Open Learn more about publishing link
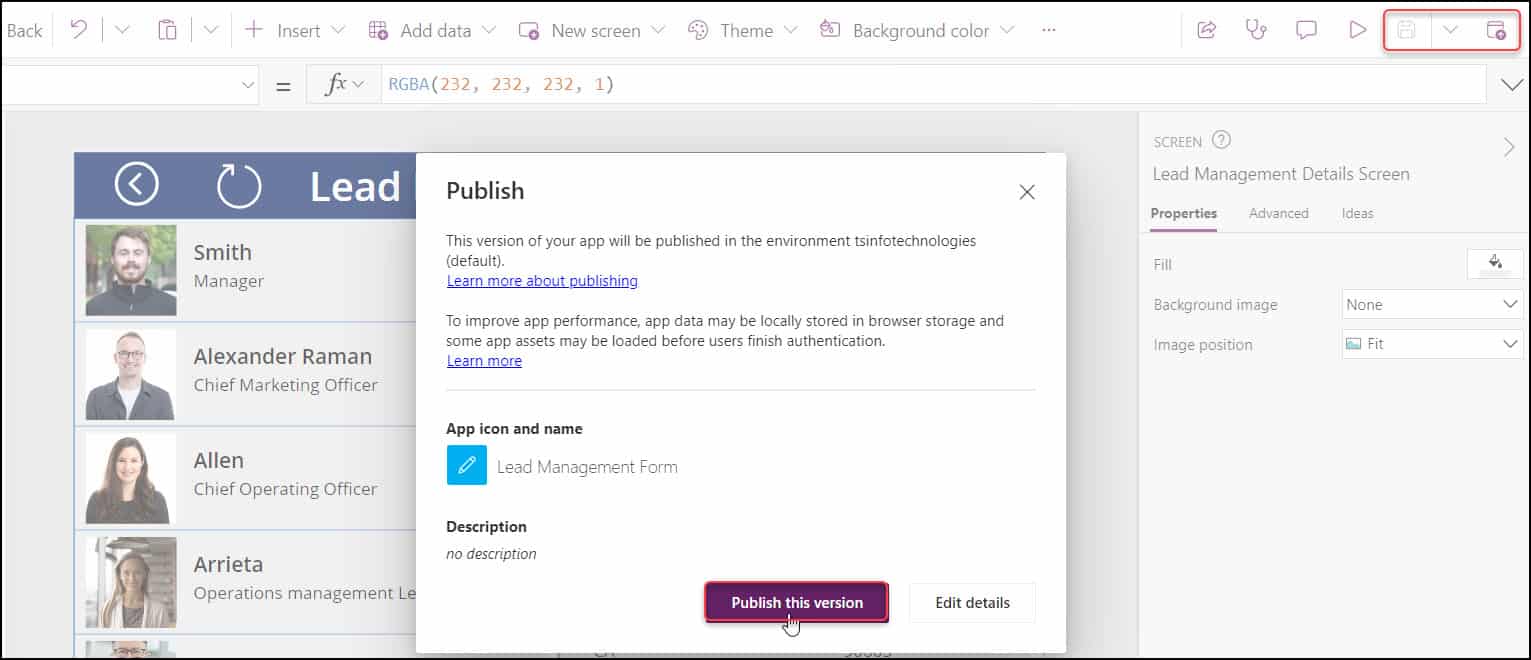The height and width of the screenshot is (660, 1531). [541, 281]
